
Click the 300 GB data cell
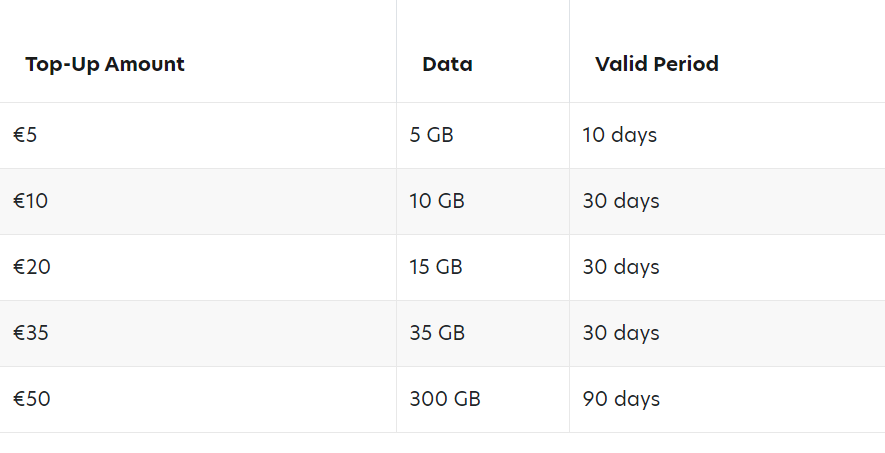445,399
